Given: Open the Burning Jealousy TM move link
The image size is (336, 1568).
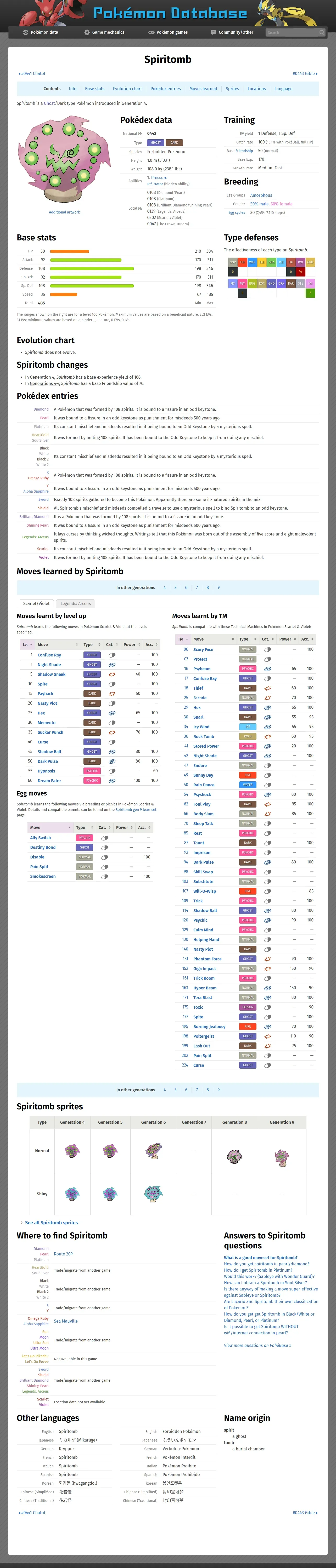Looking at the screenshot, I should coord(209,1026).
